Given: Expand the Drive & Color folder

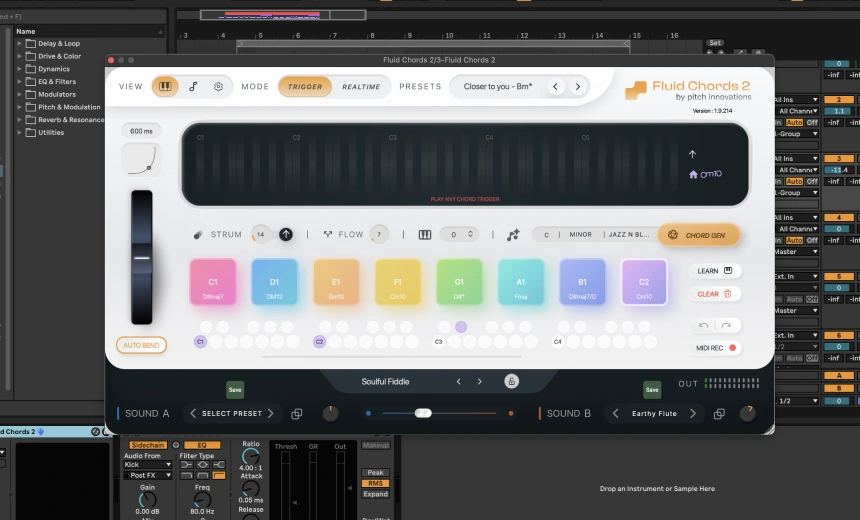Looking at the screenshot, I should pyautogui.click(x=19, y=56).
